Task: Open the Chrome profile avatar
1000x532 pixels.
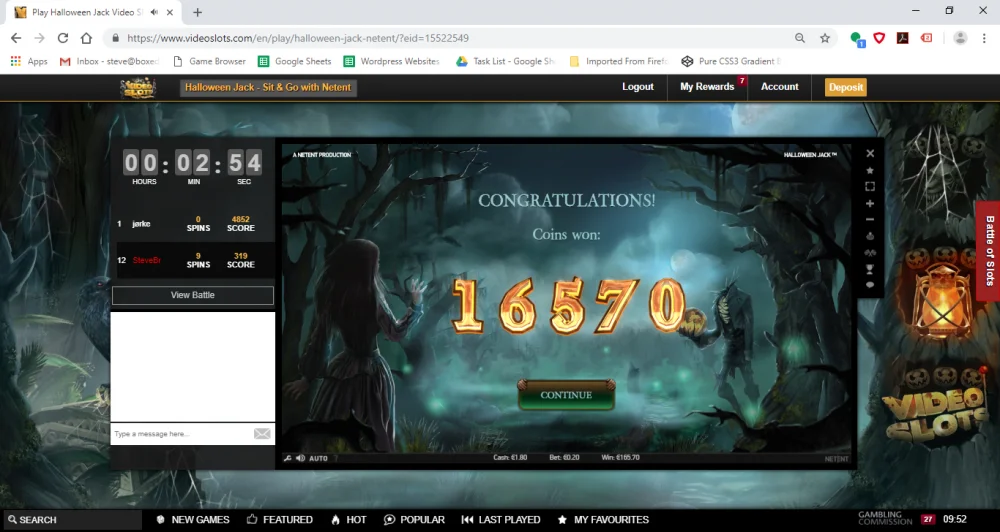Action: pyautogui.click(x=960, y=38)
